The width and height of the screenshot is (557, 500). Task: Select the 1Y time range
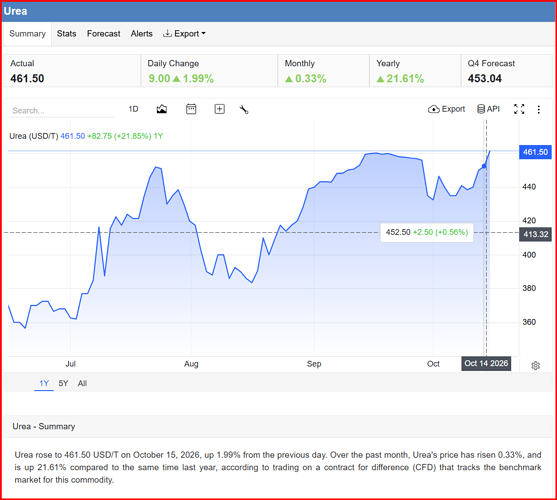point(44,383)
